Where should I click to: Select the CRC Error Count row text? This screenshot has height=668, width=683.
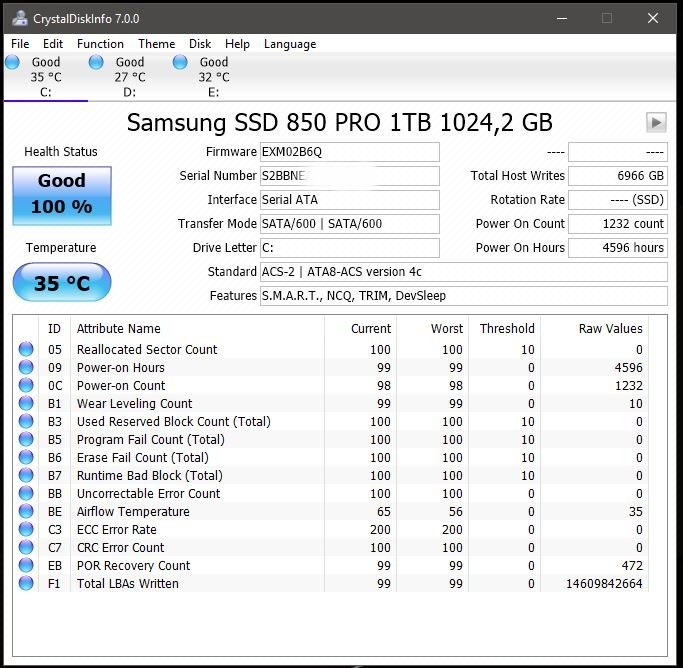coord(120,547)
